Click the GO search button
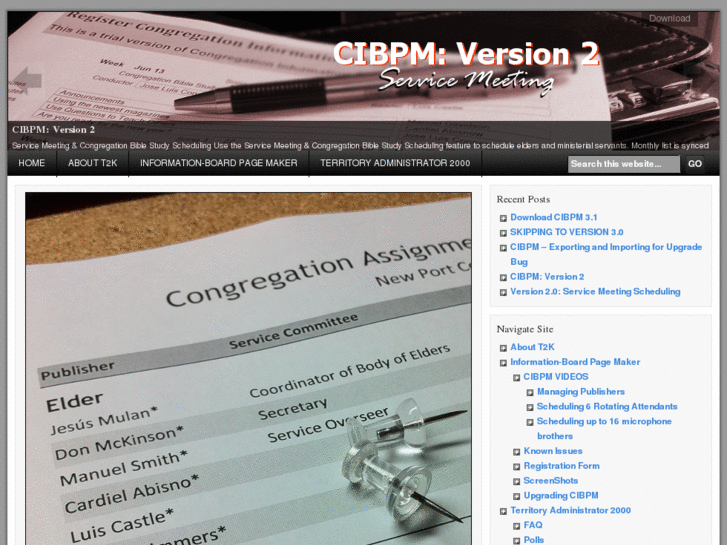This screenshot has height=545, width=727. [x=695, y=164]
